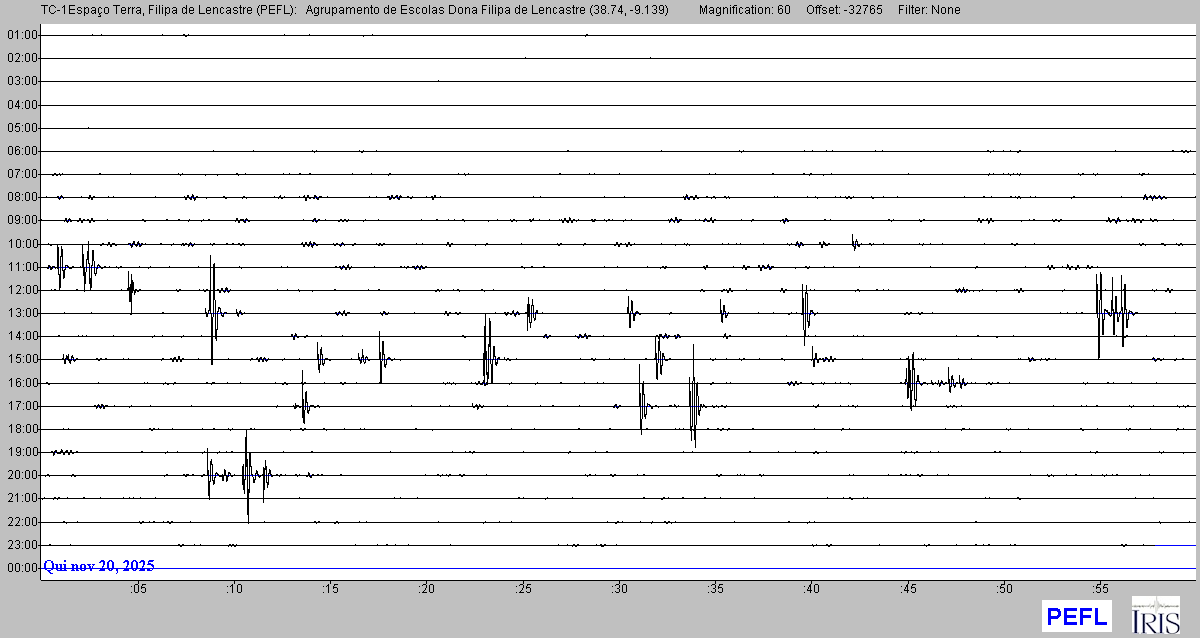
Task: Click the :55 minute axis tick label
Action: point(1100,589)
